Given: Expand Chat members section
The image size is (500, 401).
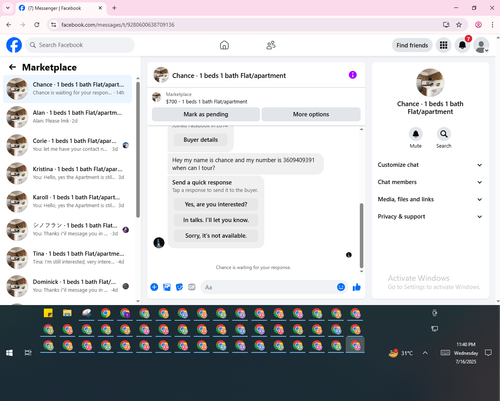Looking at the screenshot, I should [430, 182].
